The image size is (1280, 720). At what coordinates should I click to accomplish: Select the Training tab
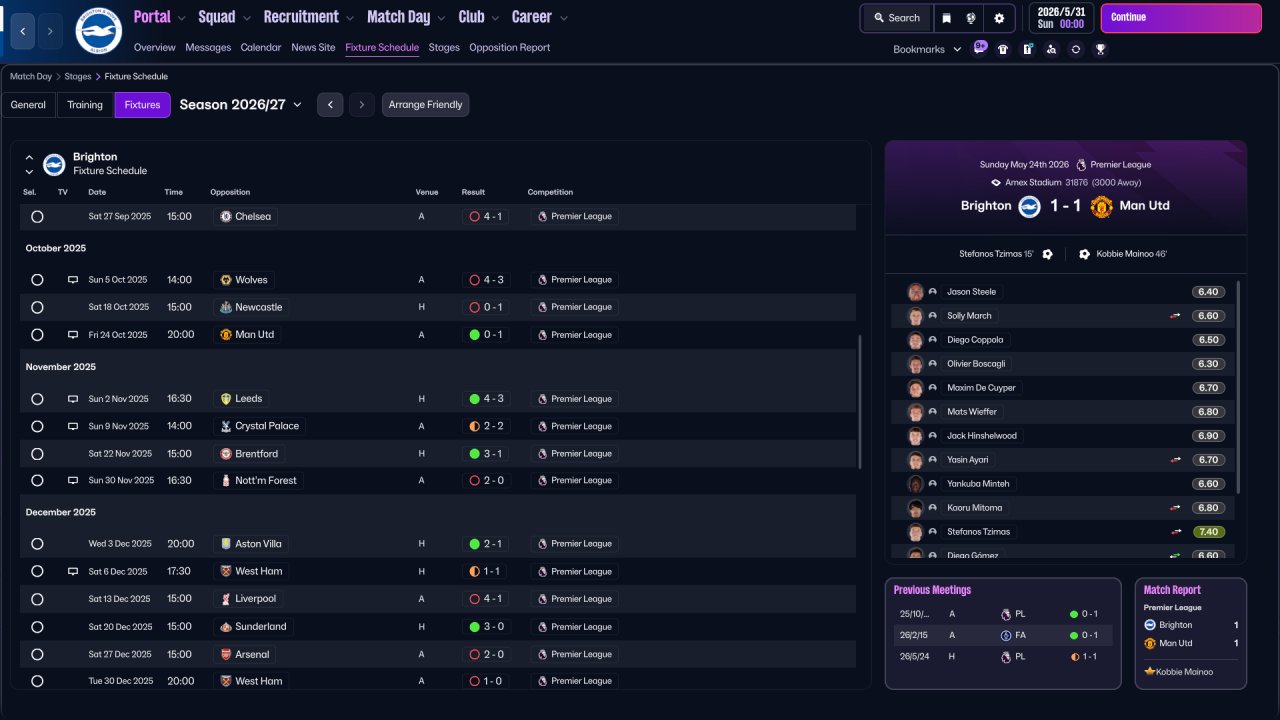click(85, 105)
